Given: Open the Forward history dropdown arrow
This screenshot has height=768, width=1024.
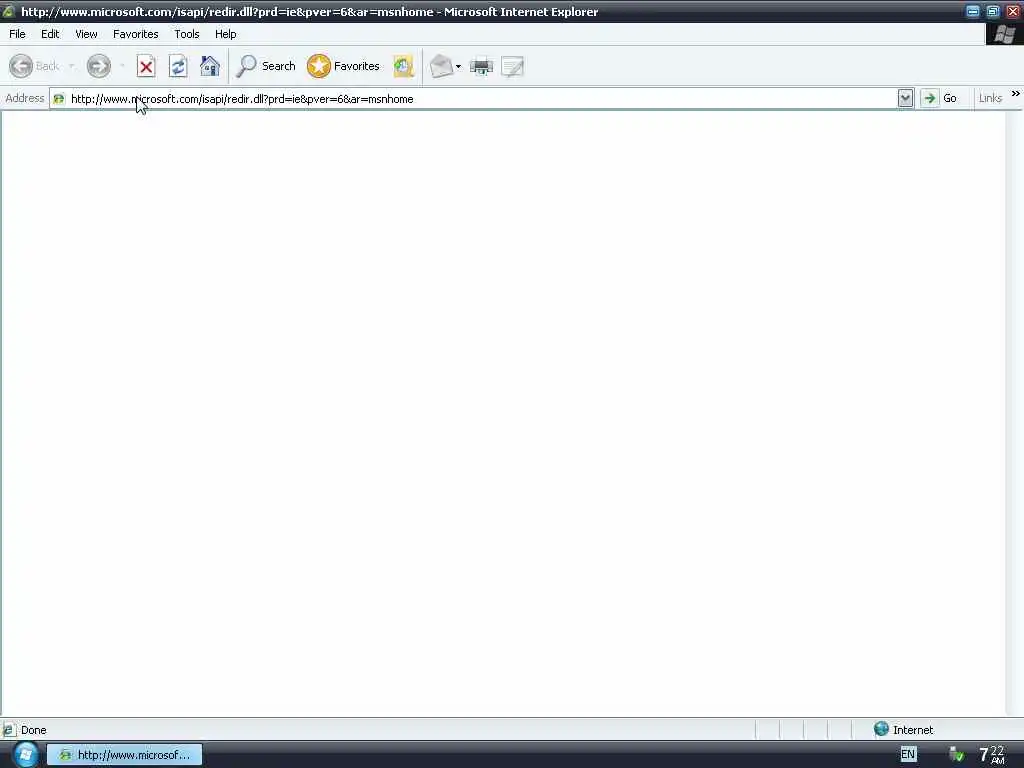Looking at the screenshot, I should [x=122, y=66].
